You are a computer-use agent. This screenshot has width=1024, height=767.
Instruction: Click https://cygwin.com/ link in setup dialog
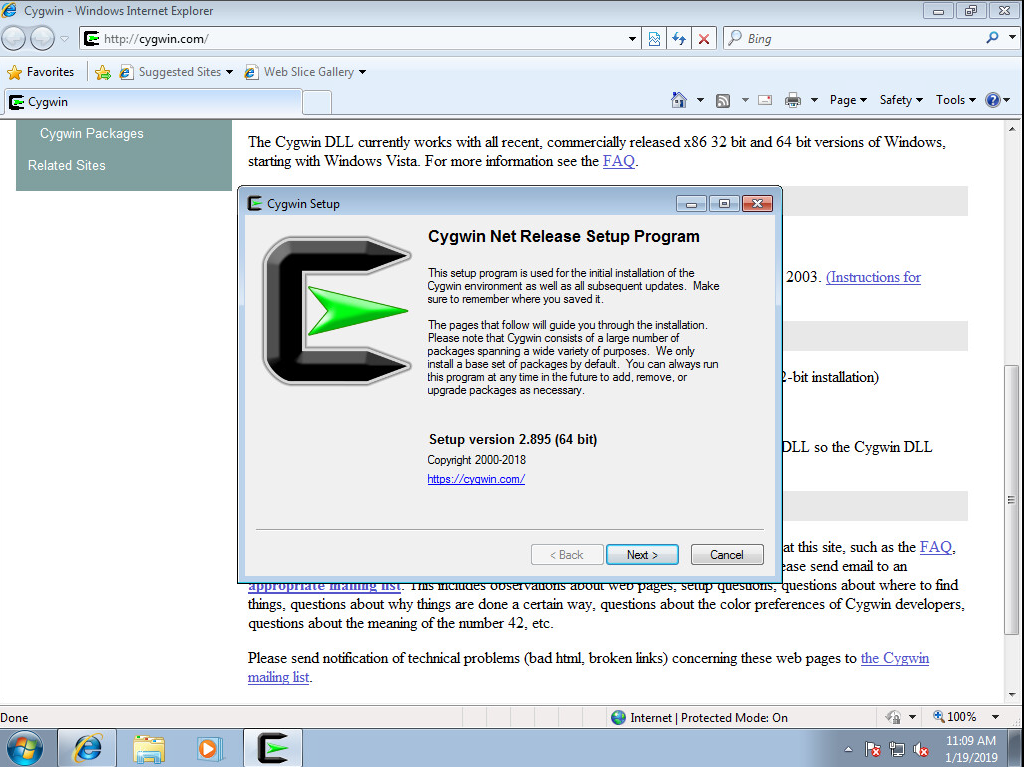coord(476,479)
